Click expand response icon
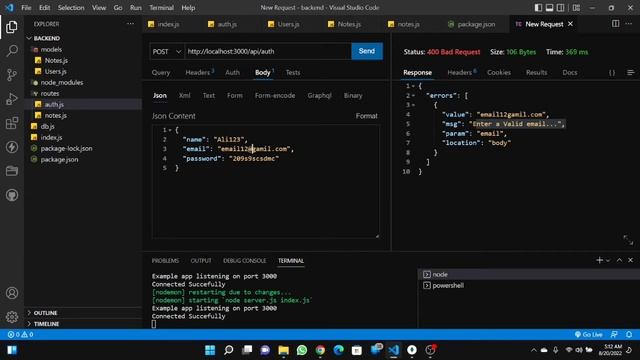The width and height of the screenshot is (640, 360). tap(628, 240)
